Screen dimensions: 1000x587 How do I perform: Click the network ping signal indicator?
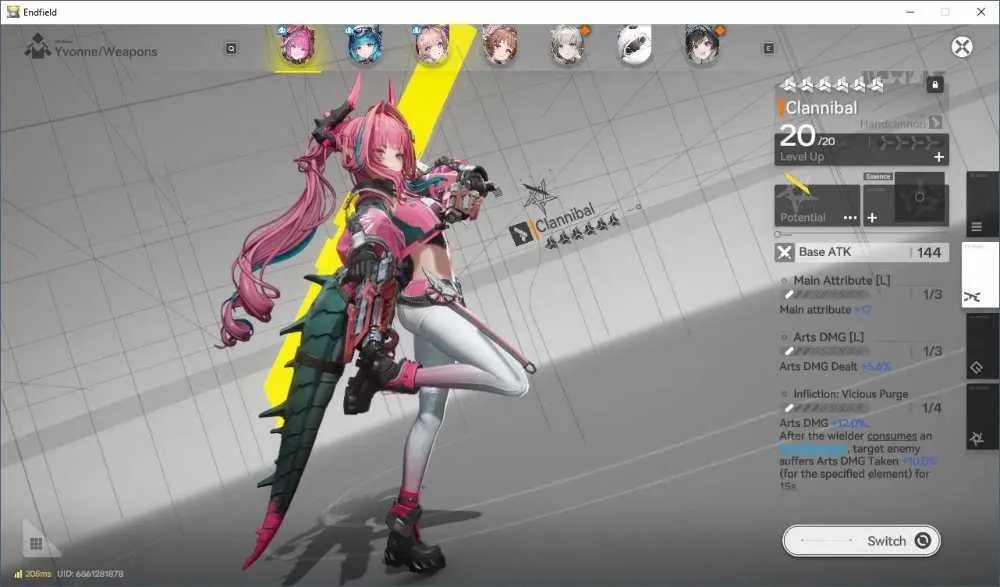tap(33, 574)
